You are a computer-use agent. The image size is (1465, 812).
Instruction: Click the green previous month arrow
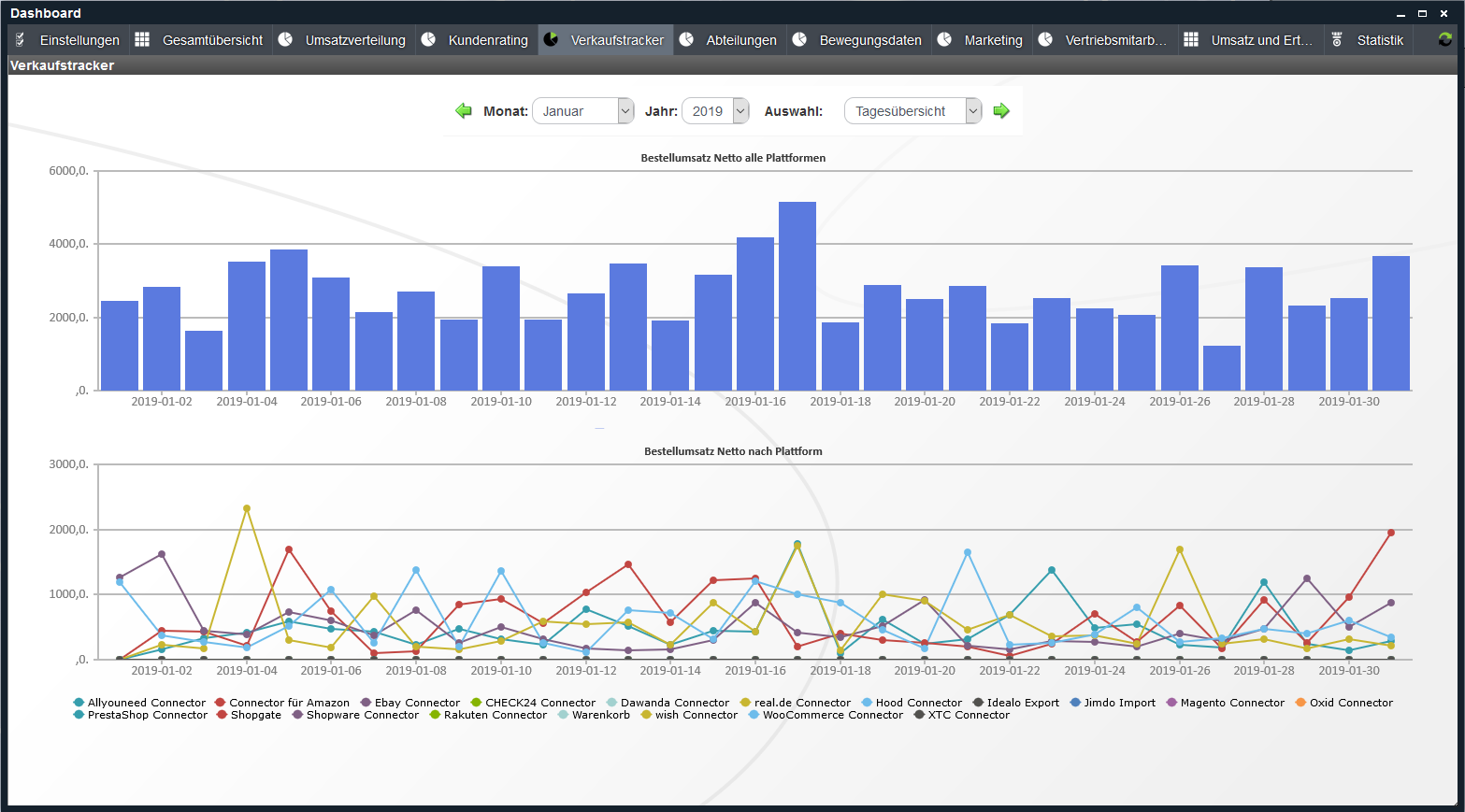[x=464, y=111]
